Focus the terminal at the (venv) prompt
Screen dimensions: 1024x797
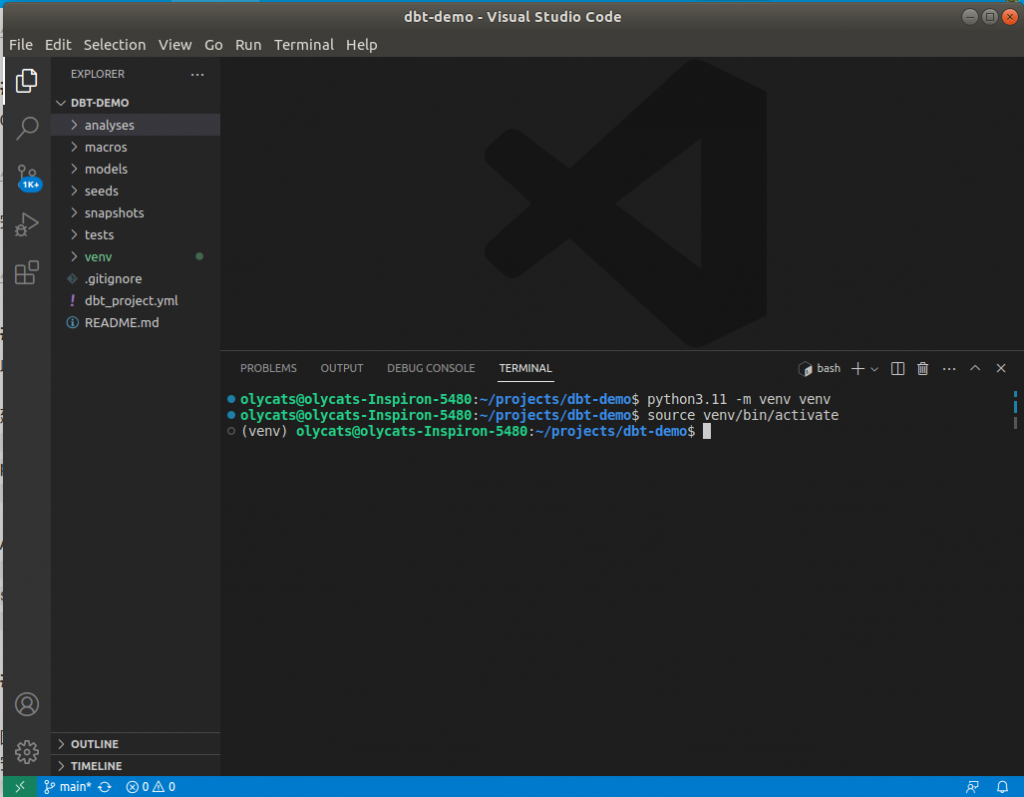(707, 431)
